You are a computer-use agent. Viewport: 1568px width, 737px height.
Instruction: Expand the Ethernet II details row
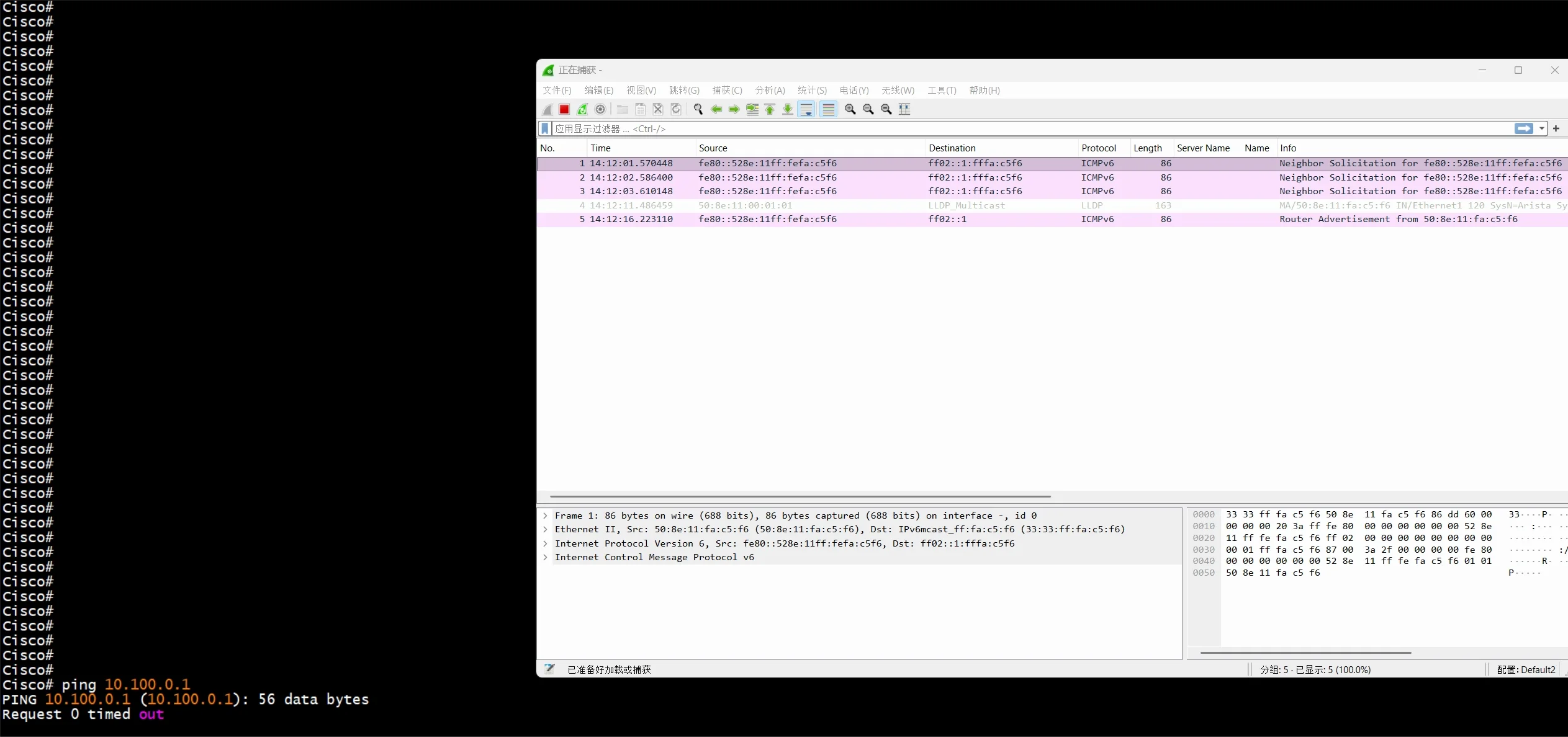tap(545, 529)
